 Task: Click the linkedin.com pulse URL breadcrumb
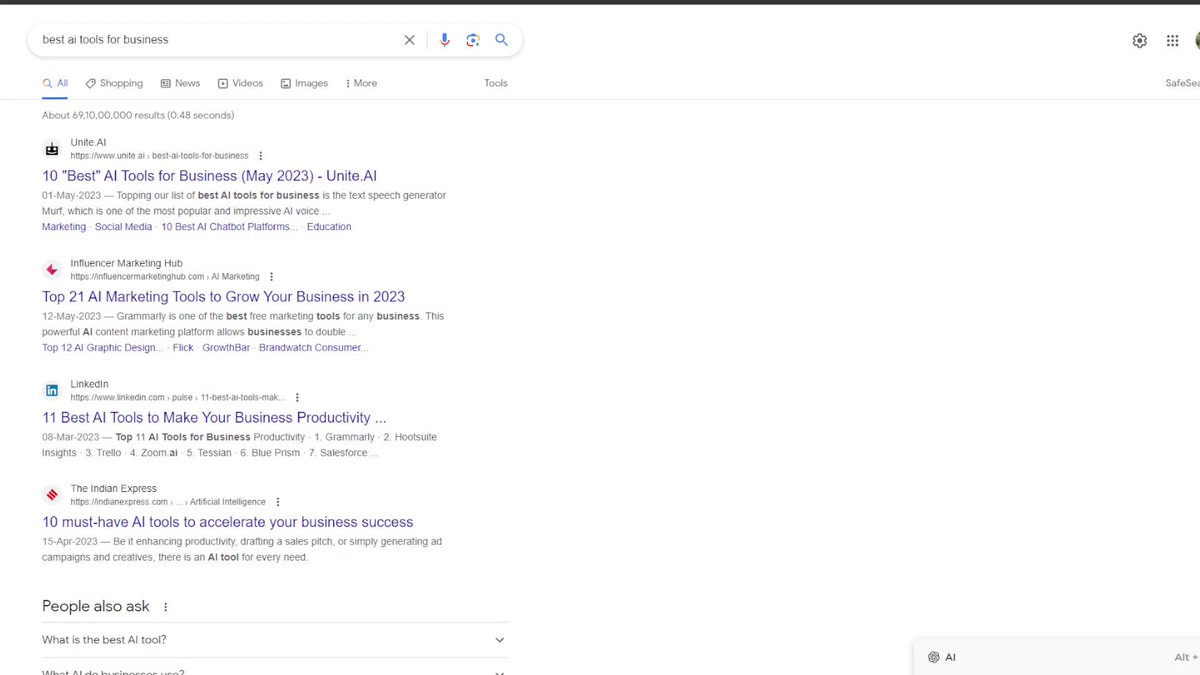click(177, 398)
